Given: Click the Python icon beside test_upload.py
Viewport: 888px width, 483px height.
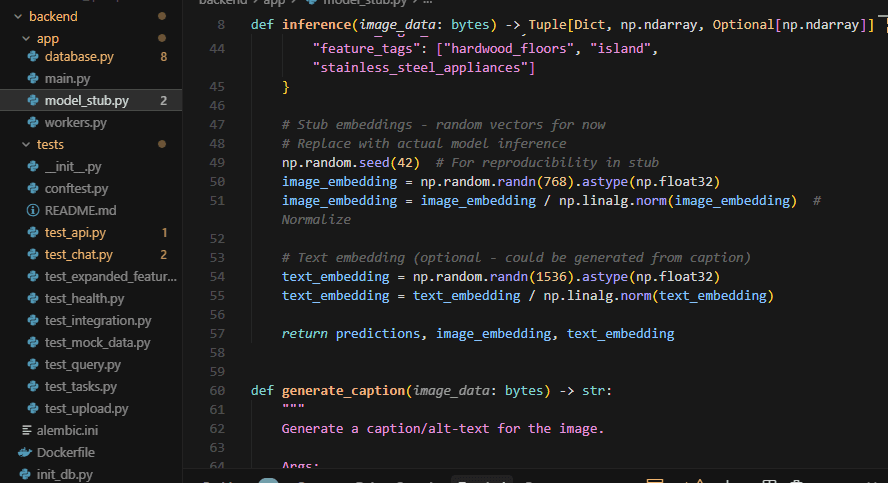Looking at the screenshot, I should [x=33, y=409].
